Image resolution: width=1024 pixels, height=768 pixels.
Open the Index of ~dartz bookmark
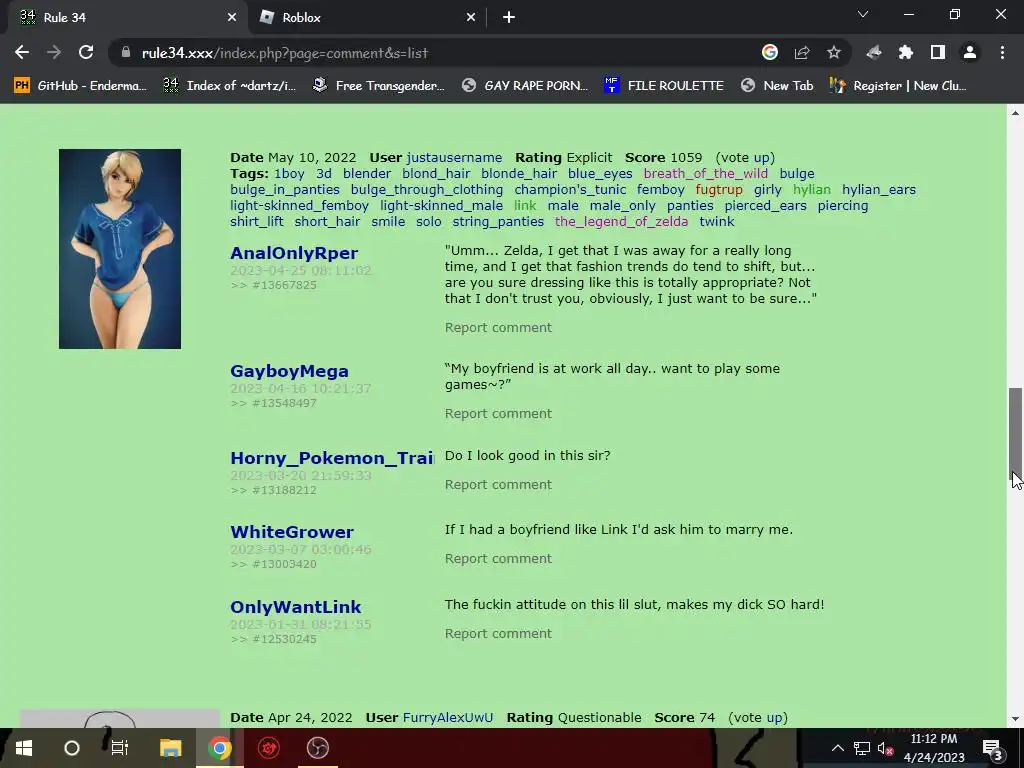click(229, 86)
